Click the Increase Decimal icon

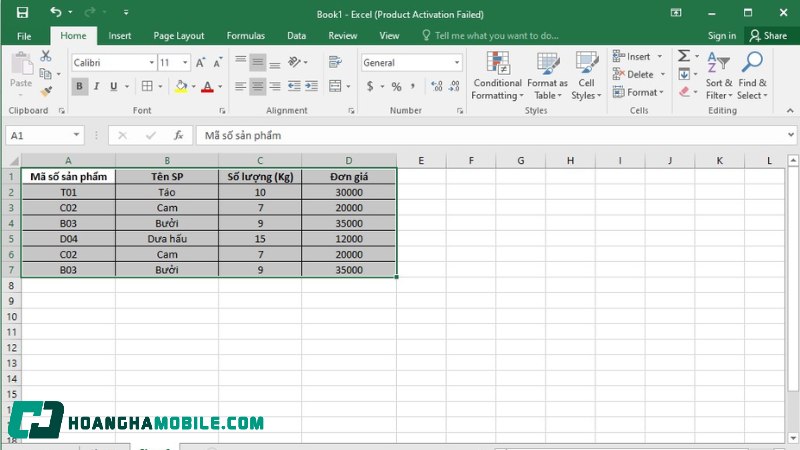pyautogui.click(x=437, y=86)
